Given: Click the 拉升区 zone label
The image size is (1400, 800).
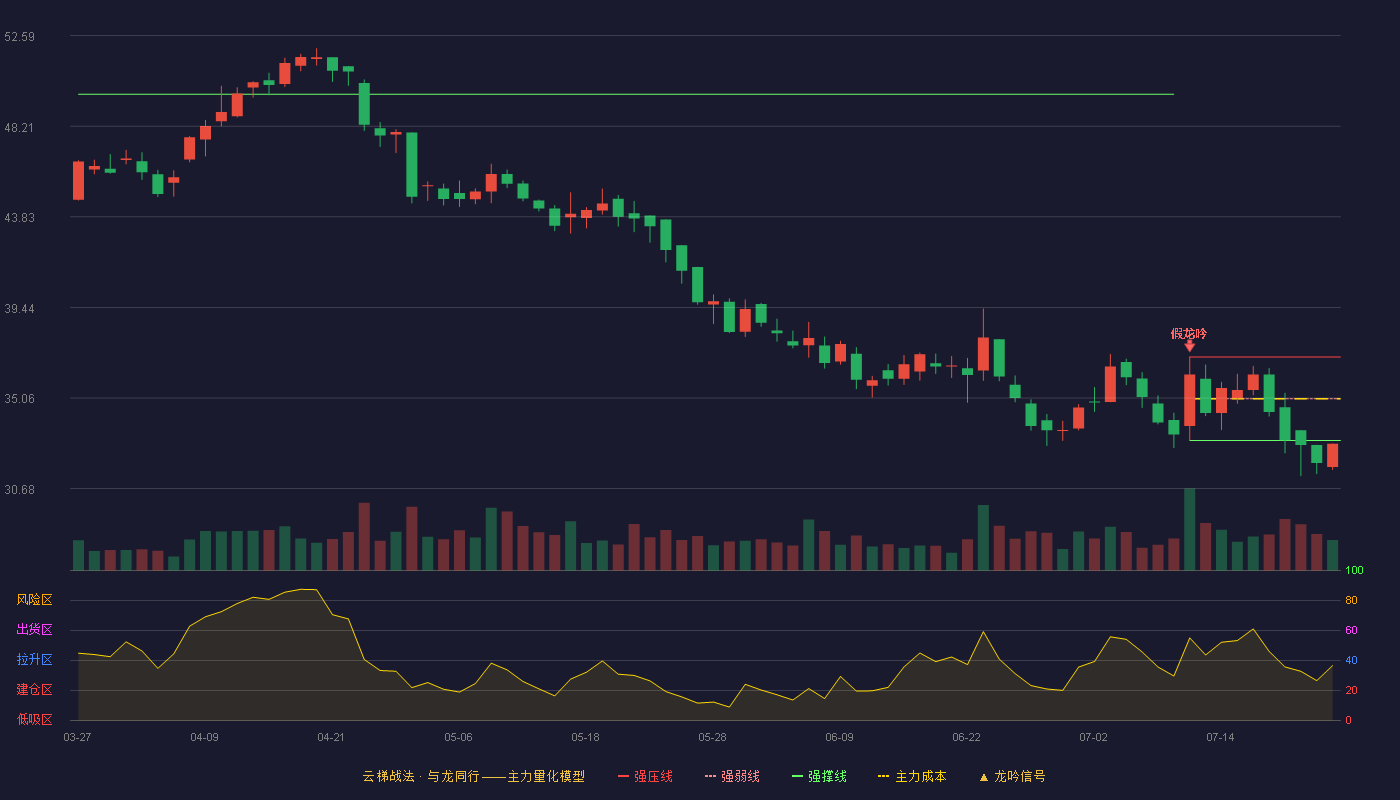Looking at the screenshot, I should 34,660.
